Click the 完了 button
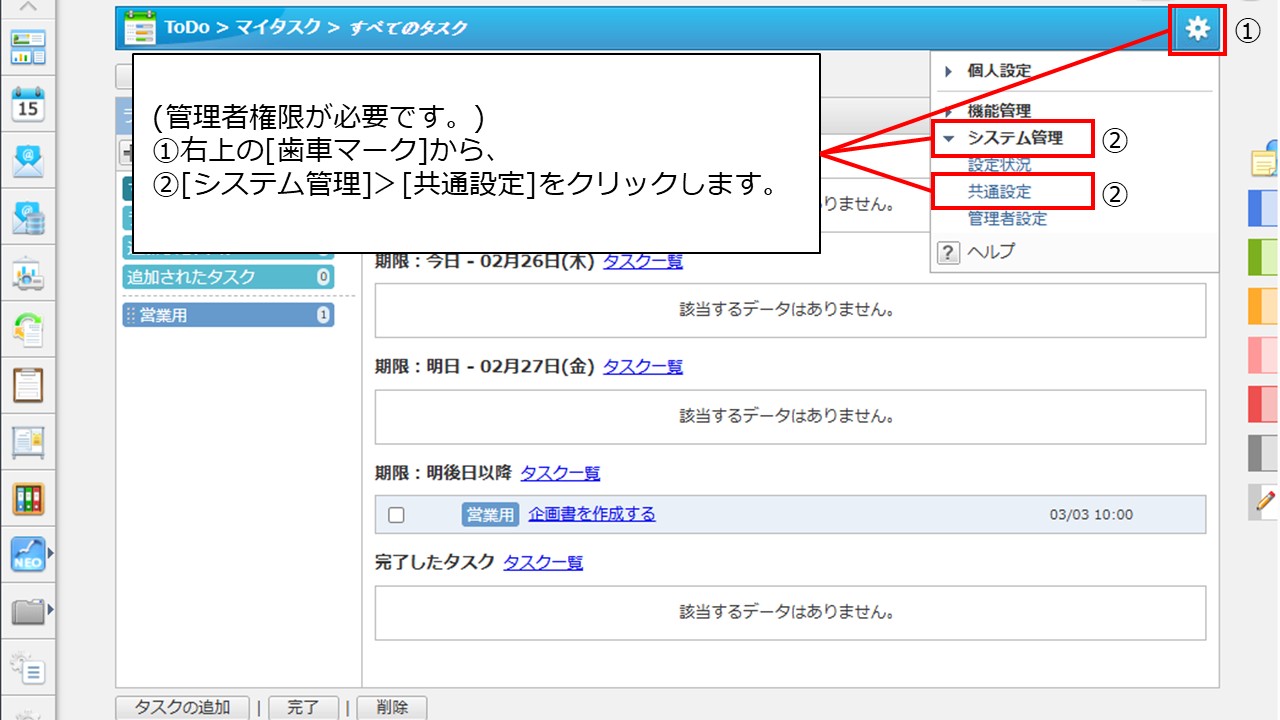This screenshot has width=1280, height=720. [303, 708]
